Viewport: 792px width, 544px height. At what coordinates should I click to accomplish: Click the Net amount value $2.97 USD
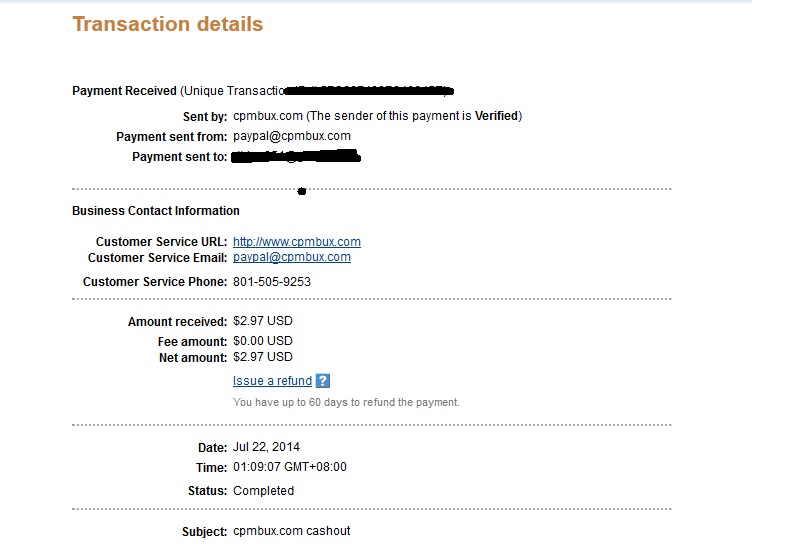(263, 357)
